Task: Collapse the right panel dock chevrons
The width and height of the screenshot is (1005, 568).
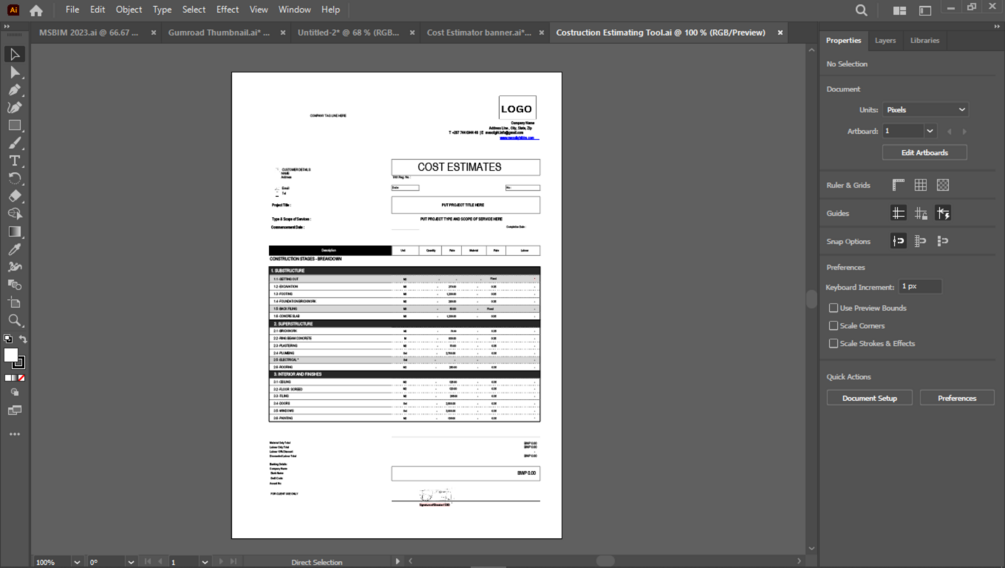Action: tap(997, 27)
